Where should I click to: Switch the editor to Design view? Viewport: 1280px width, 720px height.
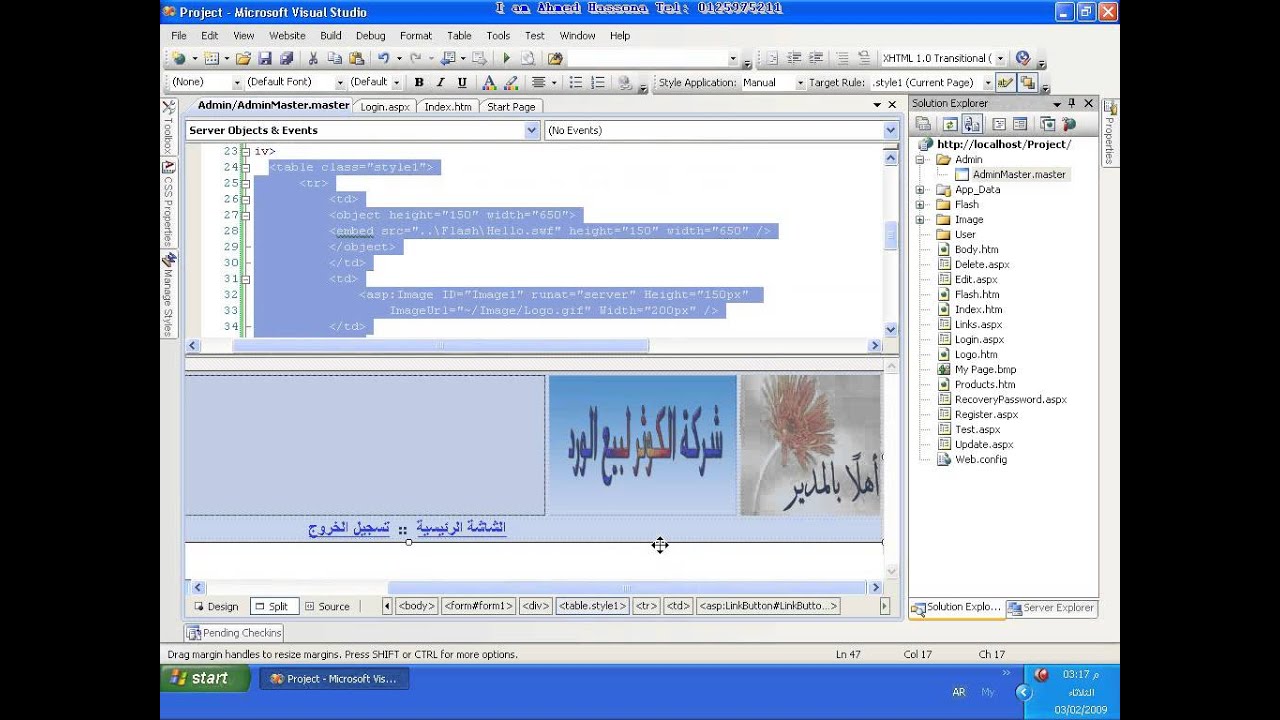pos(216,606)
